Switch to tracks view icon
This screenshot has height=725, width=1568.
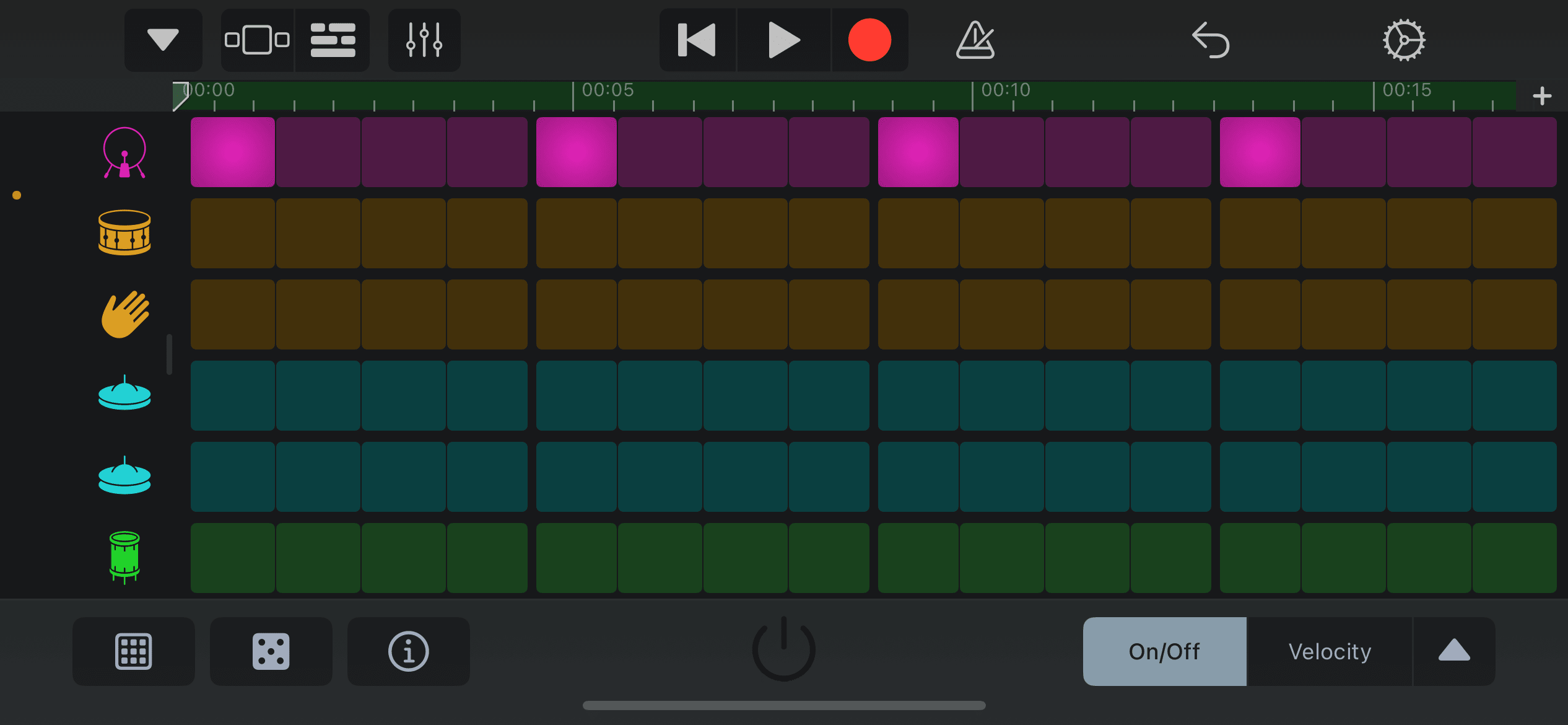[x=333, y=40]
